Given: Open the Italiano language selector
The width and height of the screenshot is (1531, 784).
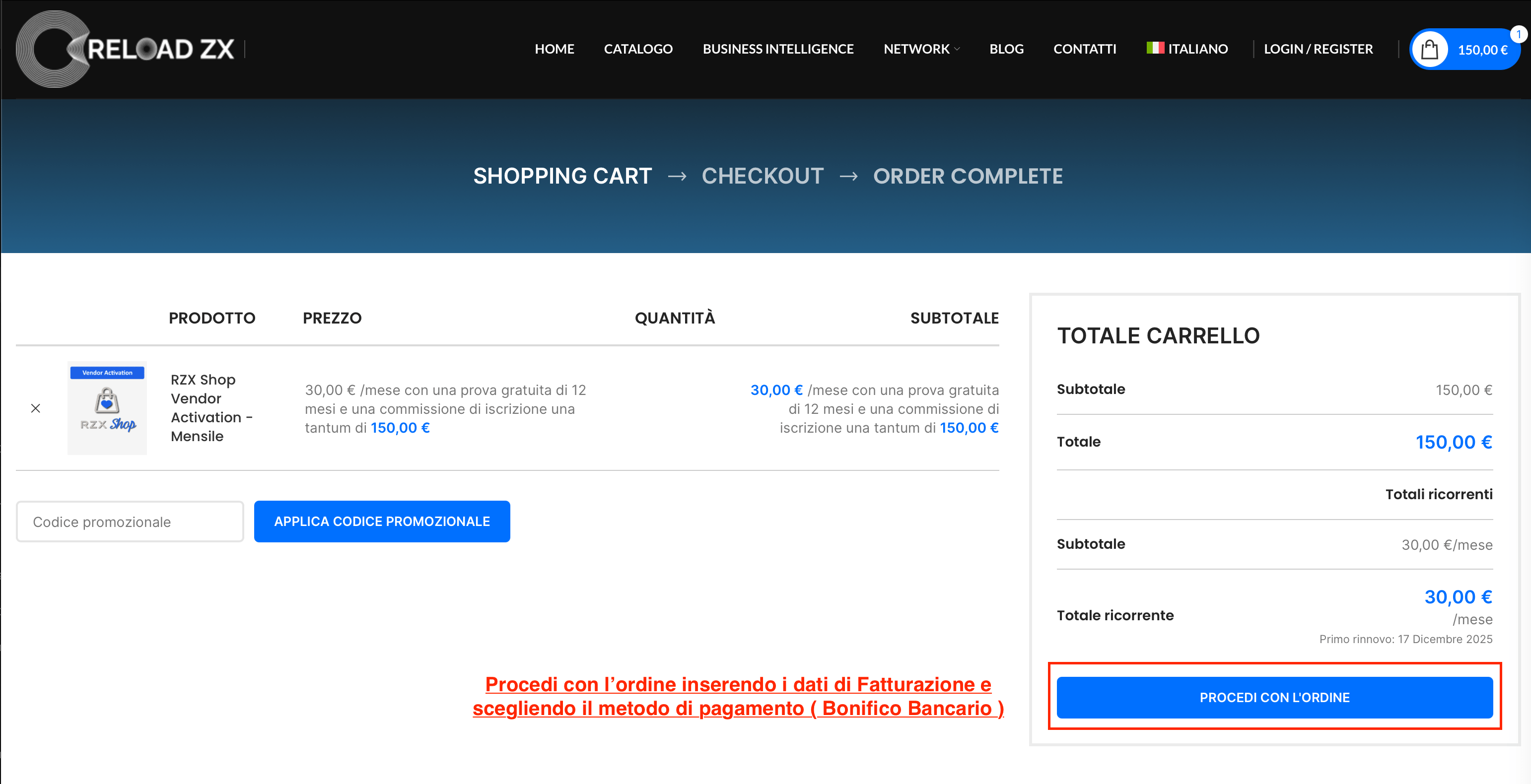Looking at the screenshot, I should (1197, 49).
